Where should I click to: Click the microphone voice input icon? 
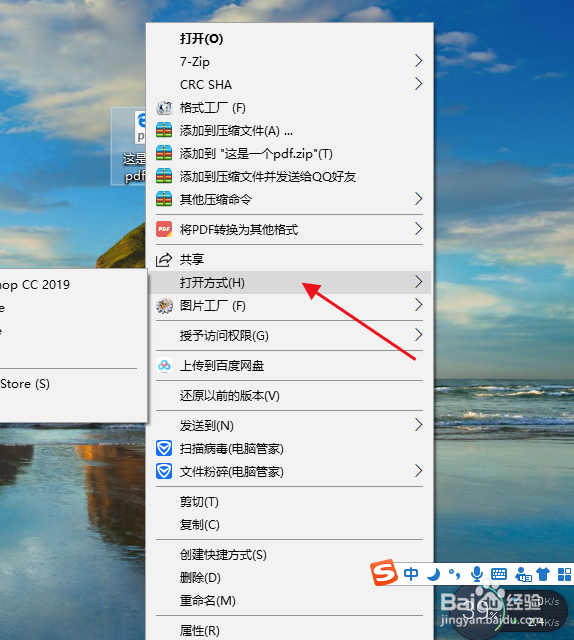point(476,574)
